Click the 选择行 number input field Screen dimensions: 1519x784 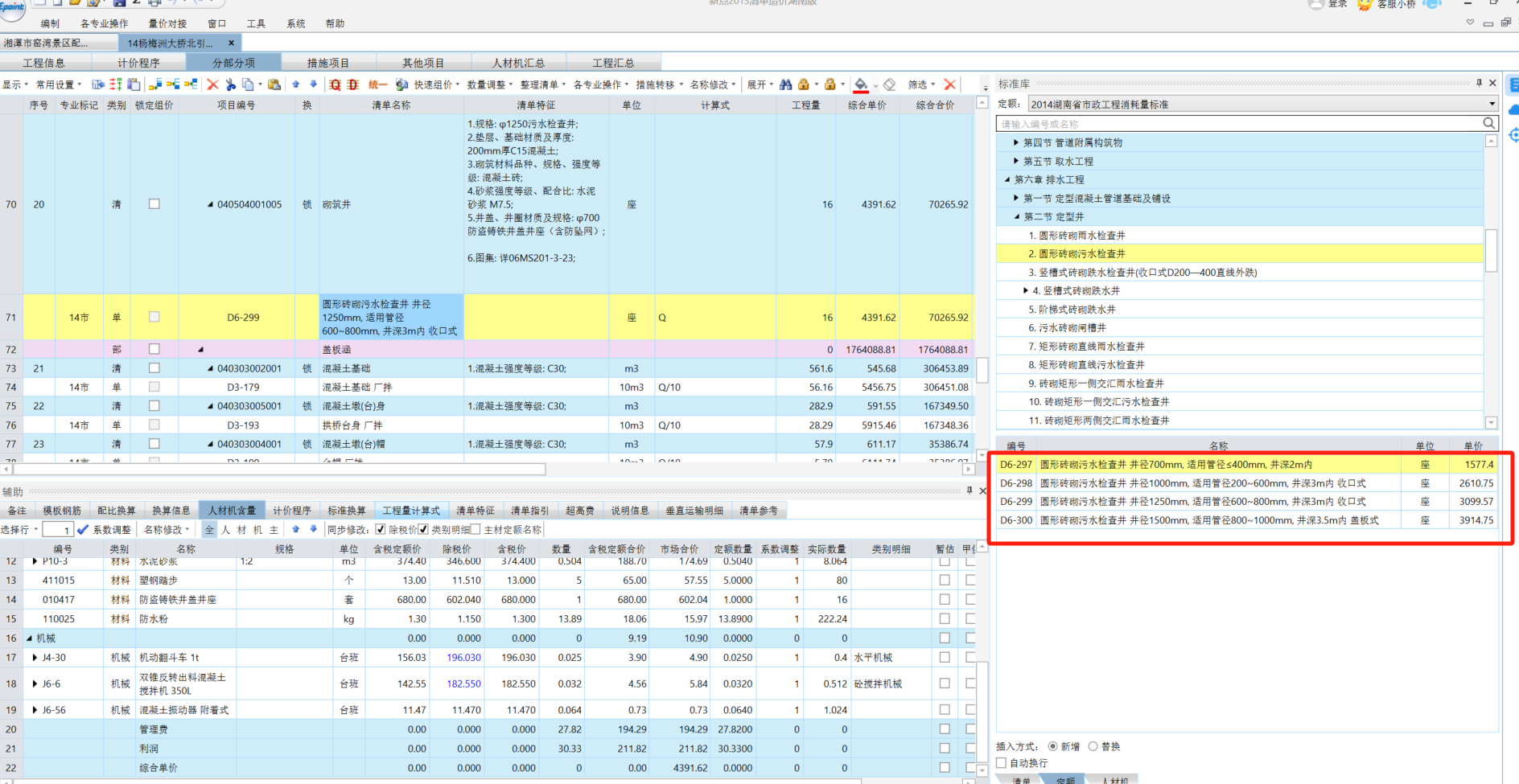(x=58, y=530)
